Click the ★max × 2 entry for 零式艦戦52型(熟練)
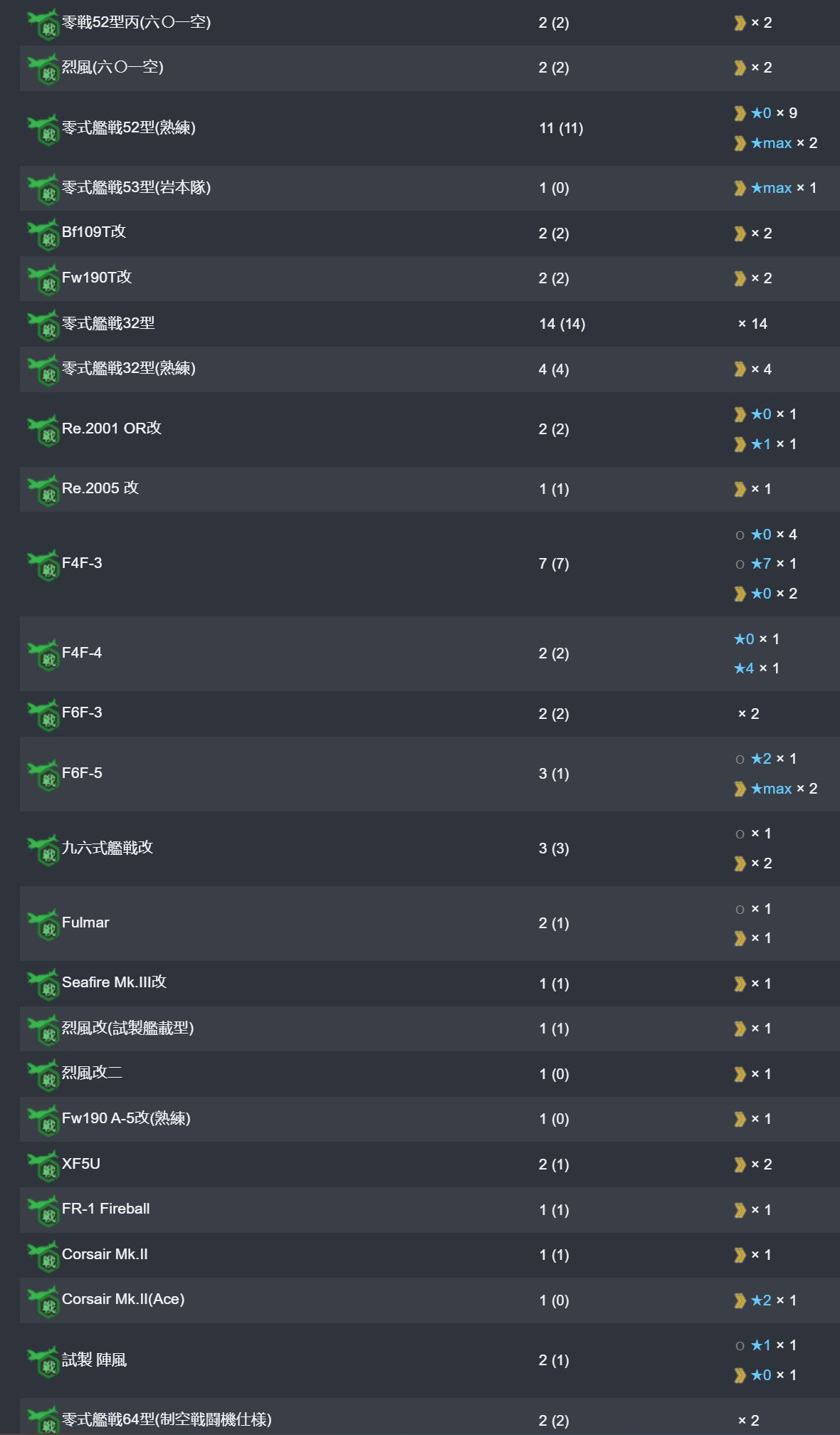Viewport: 840px width, 1435px height. (784, 143)
